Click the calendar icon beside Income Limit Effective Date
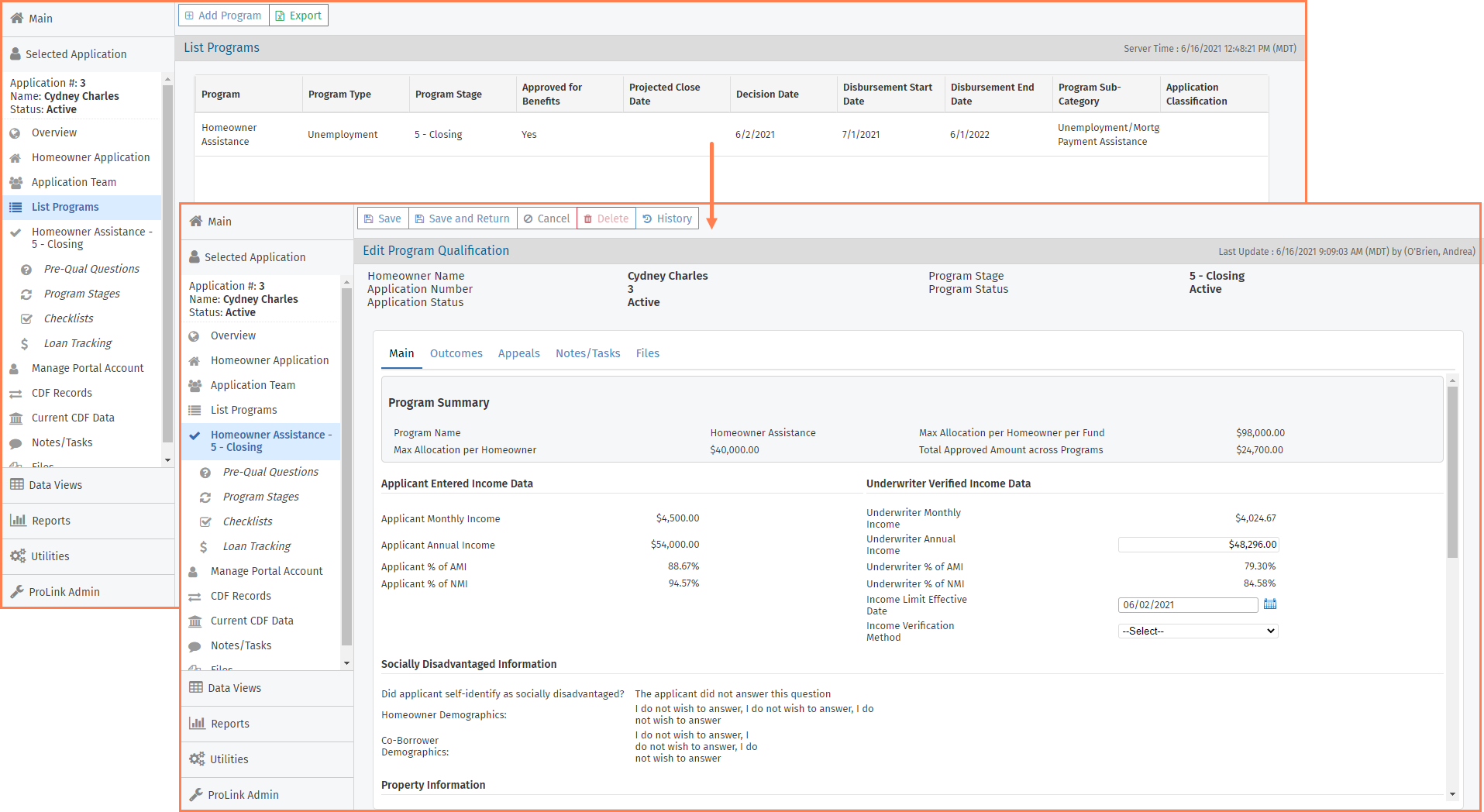Viewport: 1484px width, 812px height. (x=1269, y=604)
